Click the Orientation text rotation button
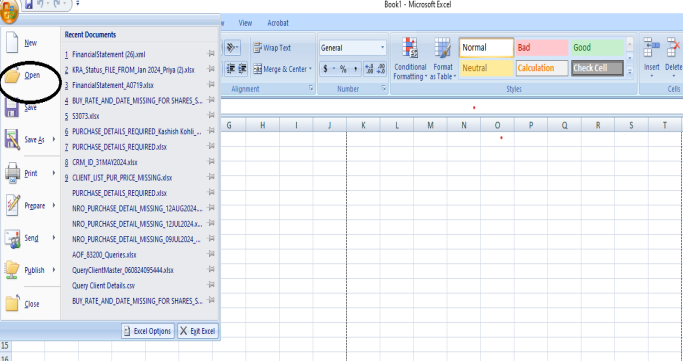 (x=232, y=47)
